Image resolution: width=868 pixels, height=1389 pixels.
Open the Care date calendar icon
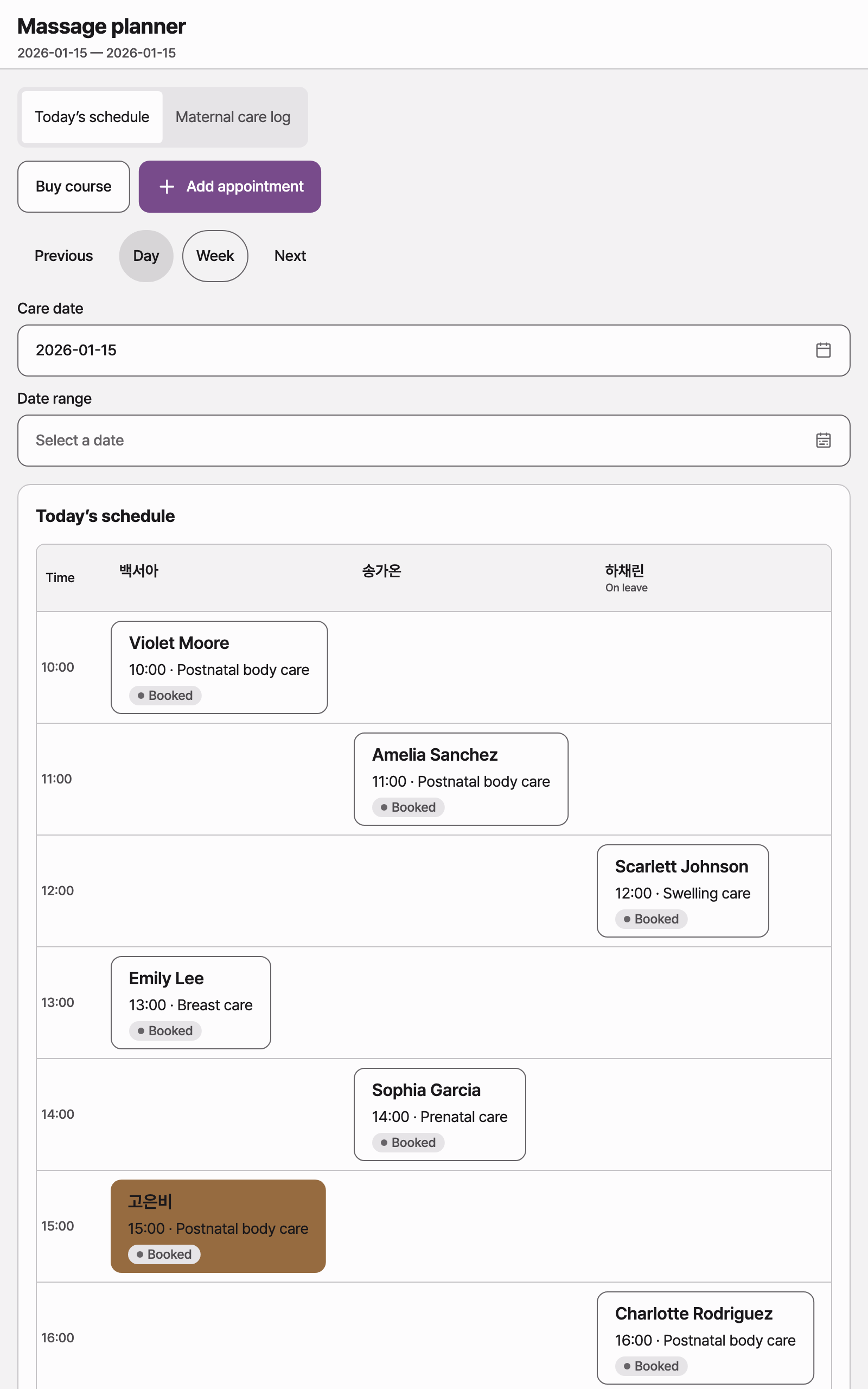click(822, 350)
